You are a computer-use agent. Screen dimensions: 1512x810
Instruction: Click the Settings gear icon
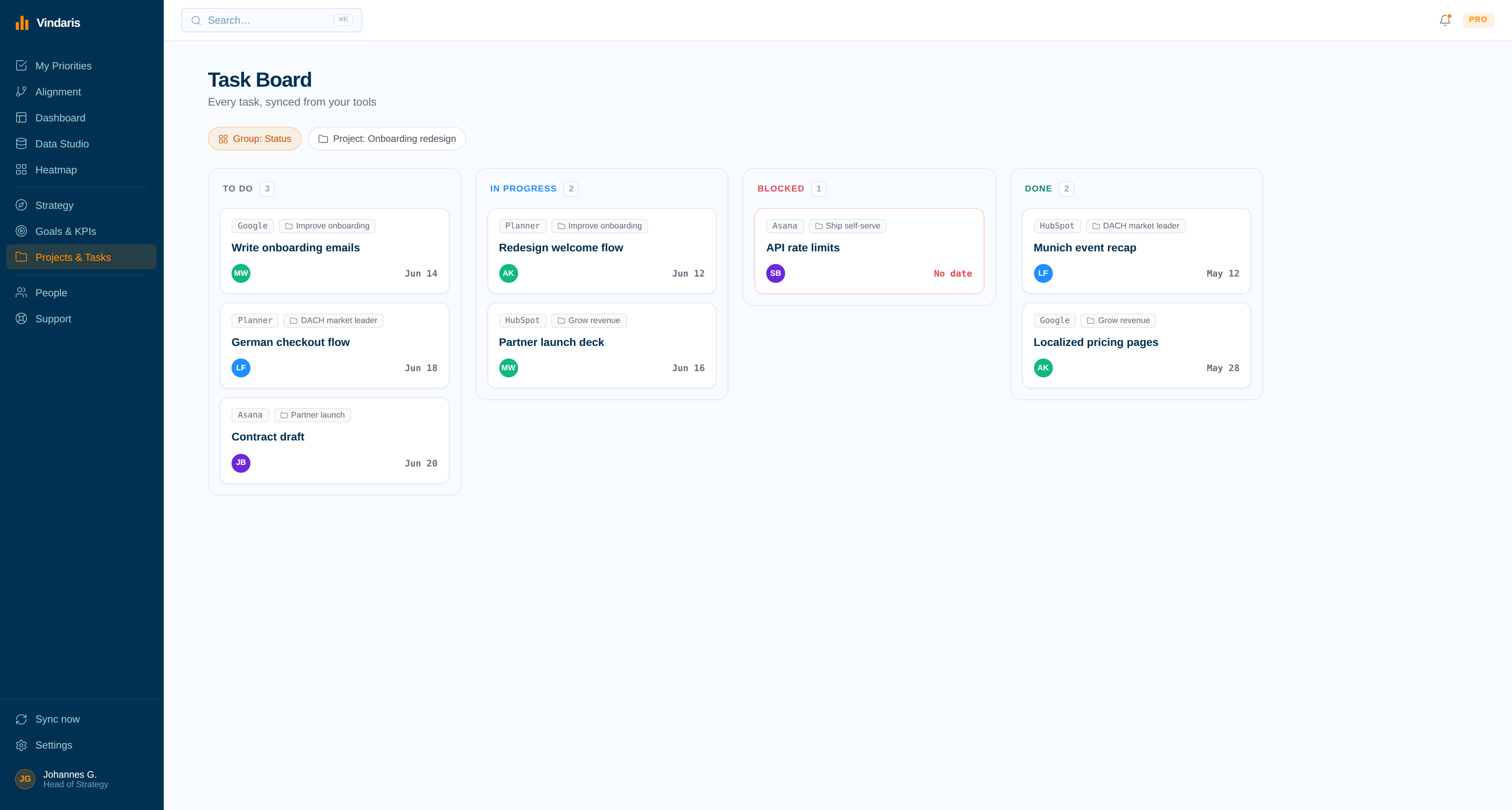tap(21, 745)
